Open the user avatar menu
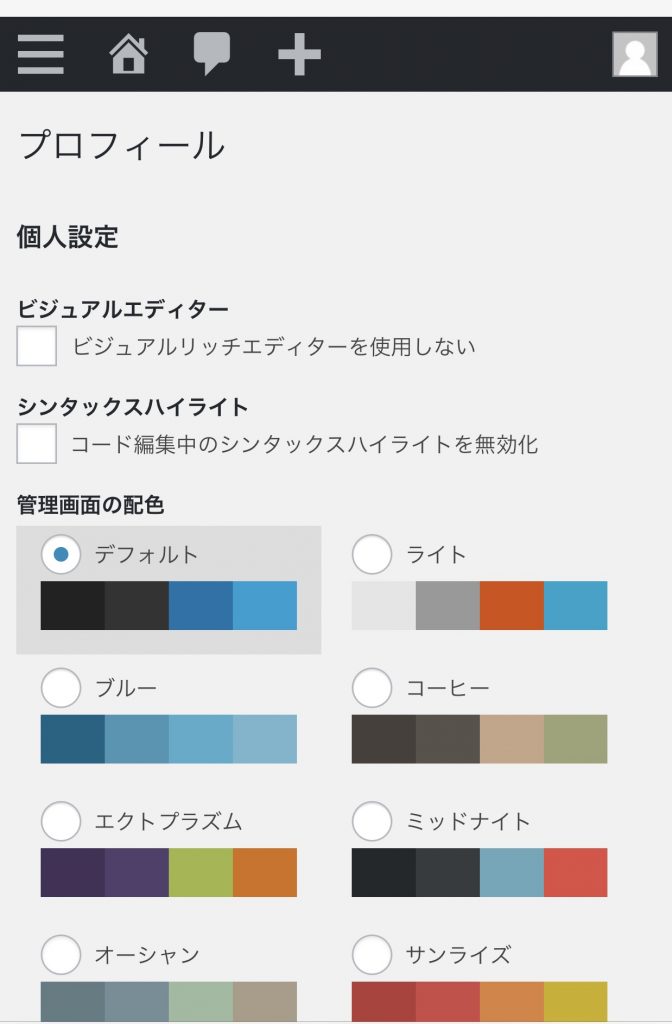Image resolution: width=672 pixels, height=1024 pixels. pos(634,54)
